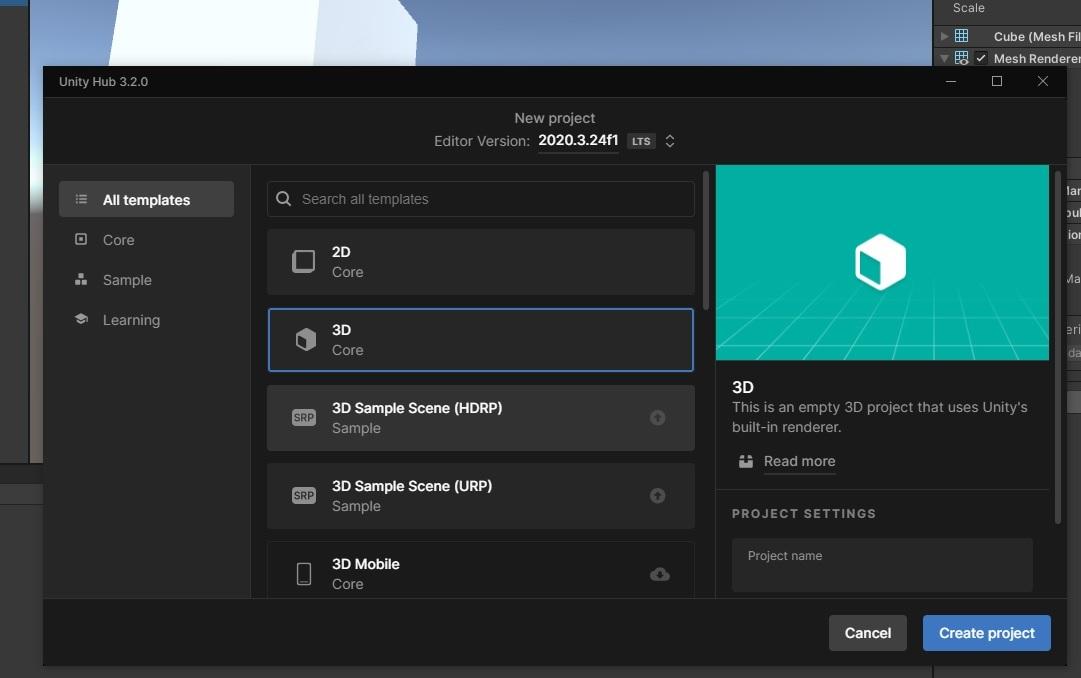Open the Editor Version selector arrows
The image size is (1081, 678).
tap(669, 141)
